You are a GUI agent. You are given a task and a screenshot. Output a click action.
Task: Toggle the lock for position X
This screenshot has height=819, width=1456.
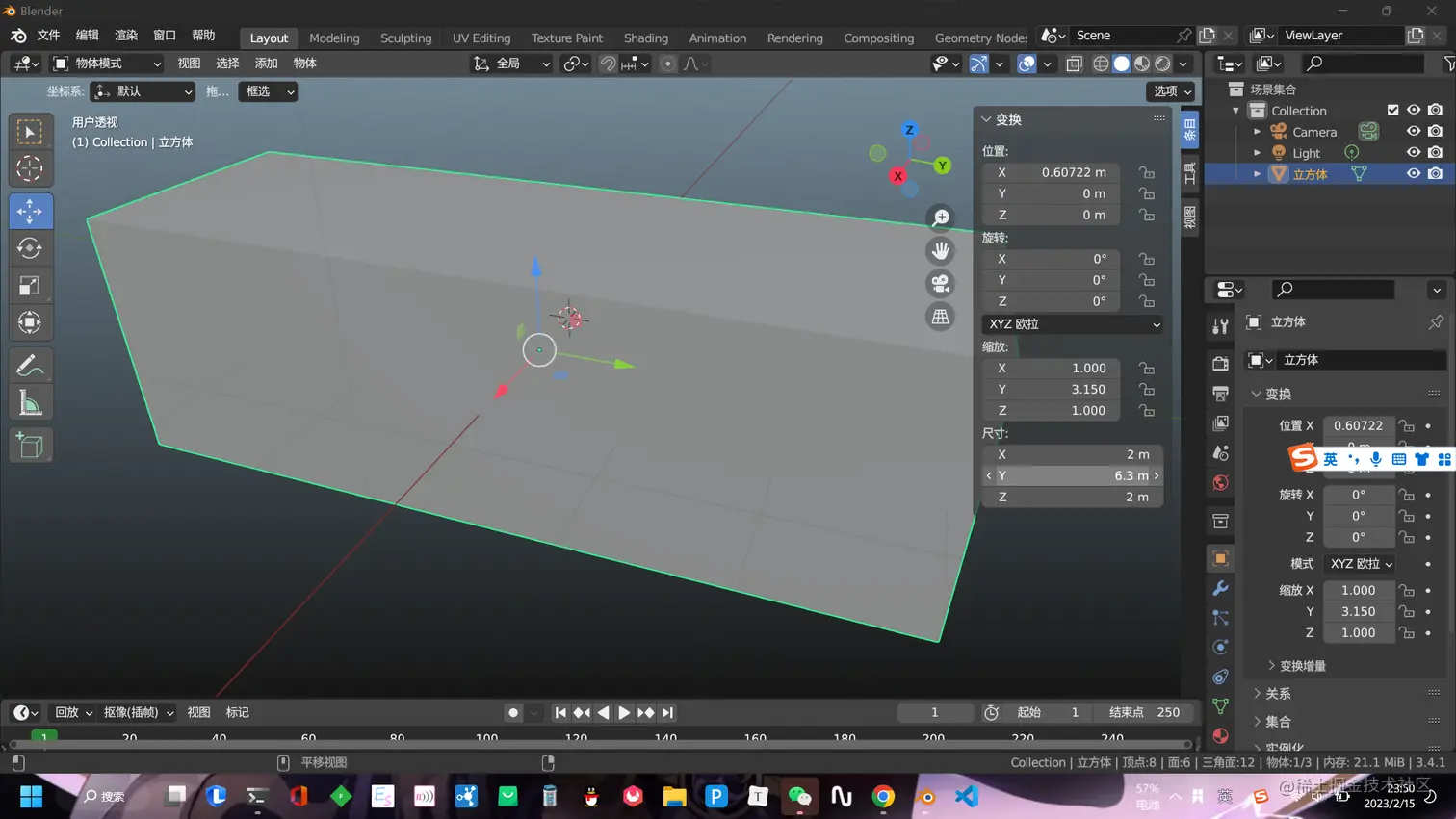coord(1146,172)
